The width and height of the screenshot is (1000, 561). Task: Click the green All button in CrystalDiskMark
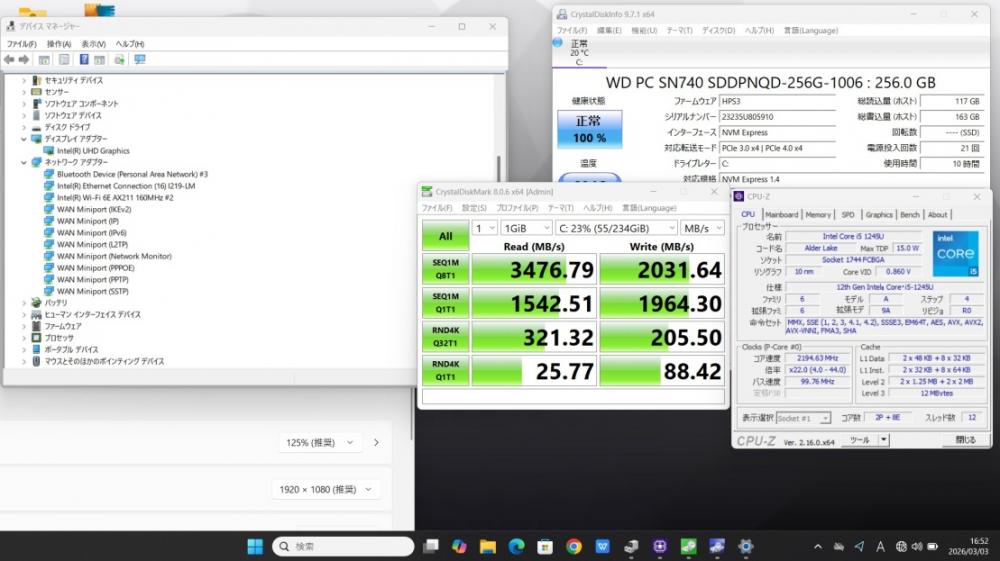(445, 236)
